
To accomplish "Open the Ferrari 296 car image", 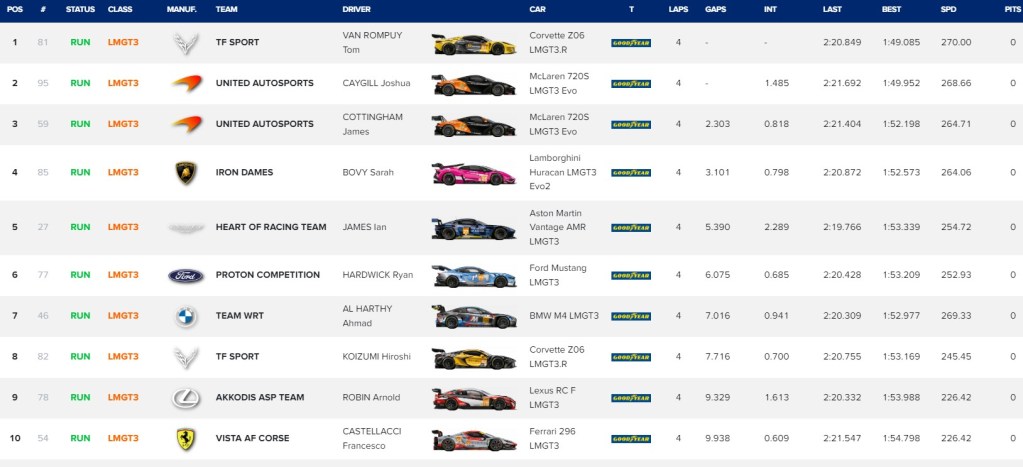I will click(x=474, y=440).
